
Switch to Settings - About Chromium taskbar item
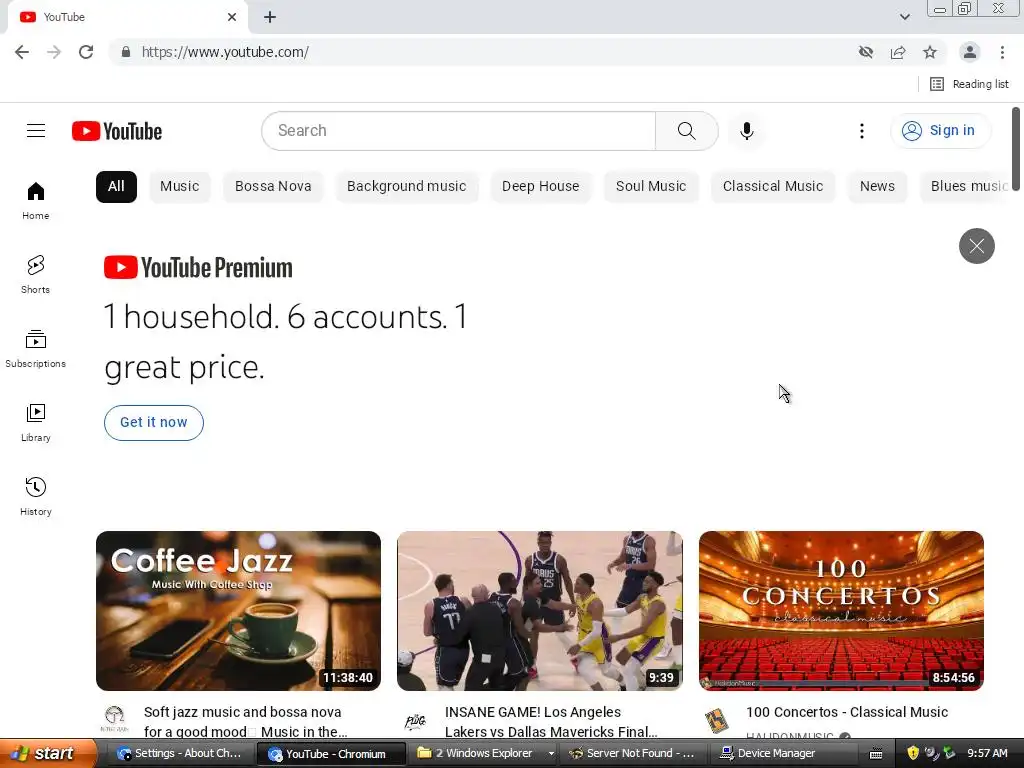[180, 754]
